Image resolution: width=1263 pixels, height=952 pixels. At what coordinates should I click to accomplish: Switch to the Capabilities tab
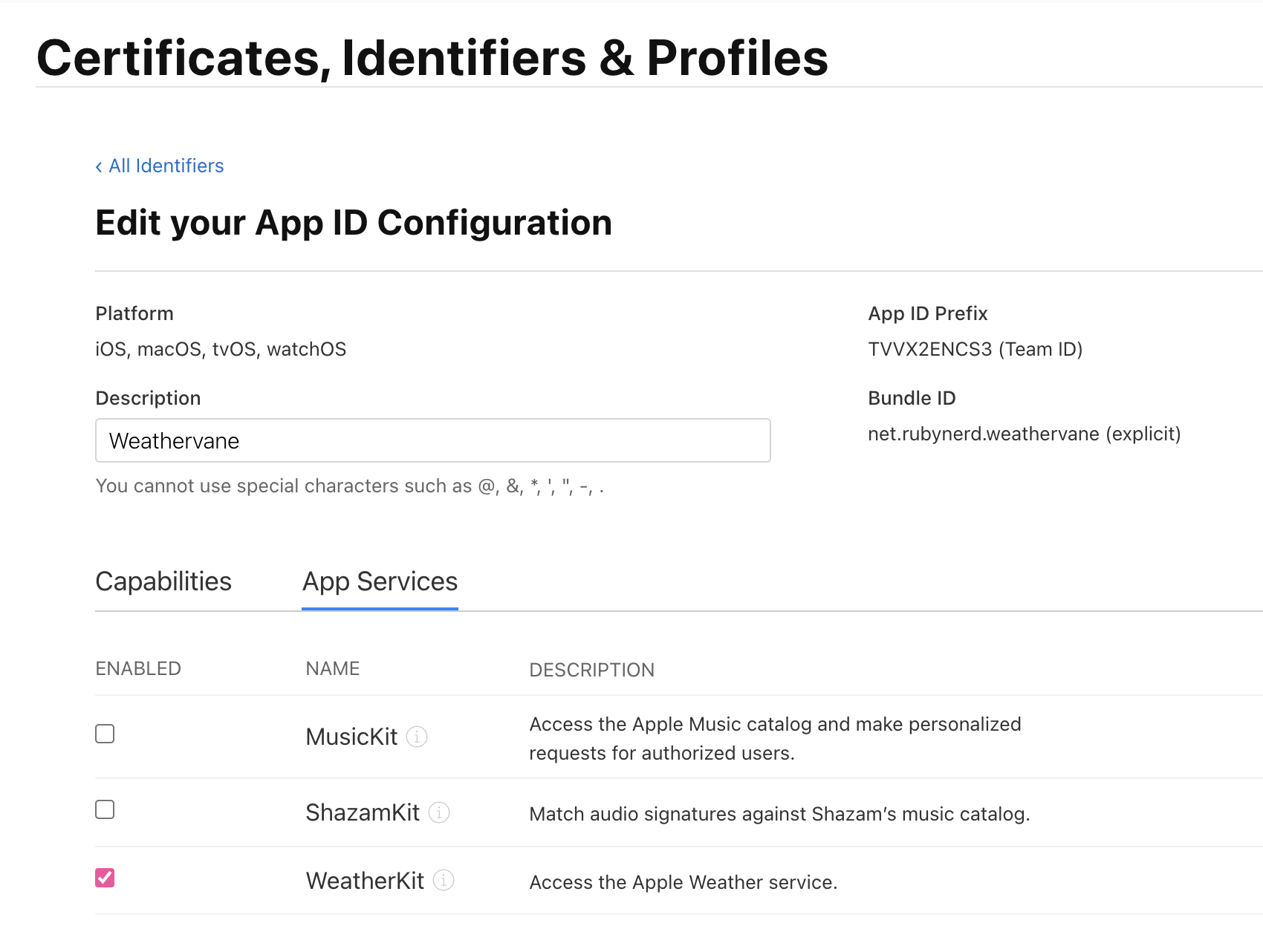point(163,581)
